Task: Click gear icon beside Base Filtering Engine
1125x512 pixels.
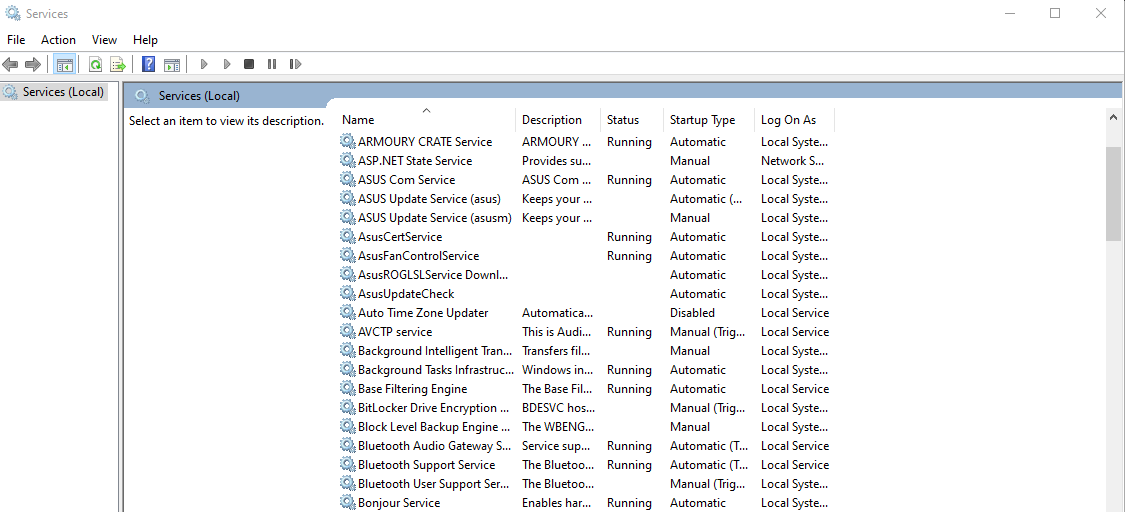Action: [348, 389]
